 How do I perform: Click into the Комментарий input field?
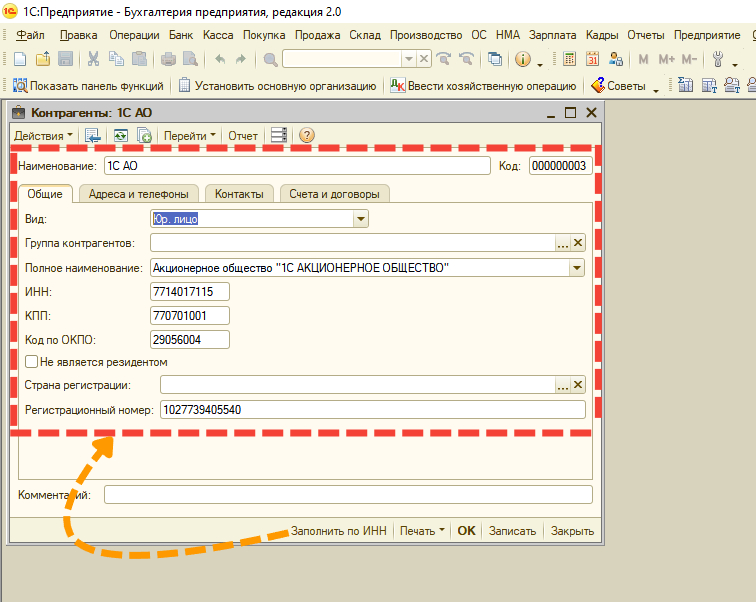tap(348, 495)
